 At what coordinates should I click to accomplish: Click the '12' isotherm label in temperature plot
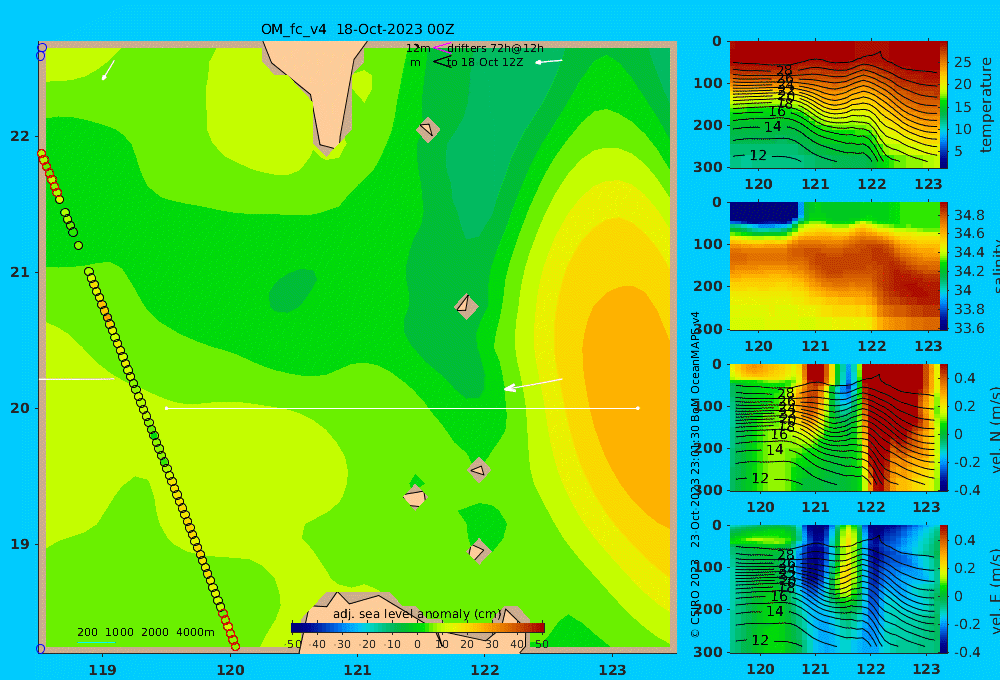pyautogui.click(x=758, y=155)
